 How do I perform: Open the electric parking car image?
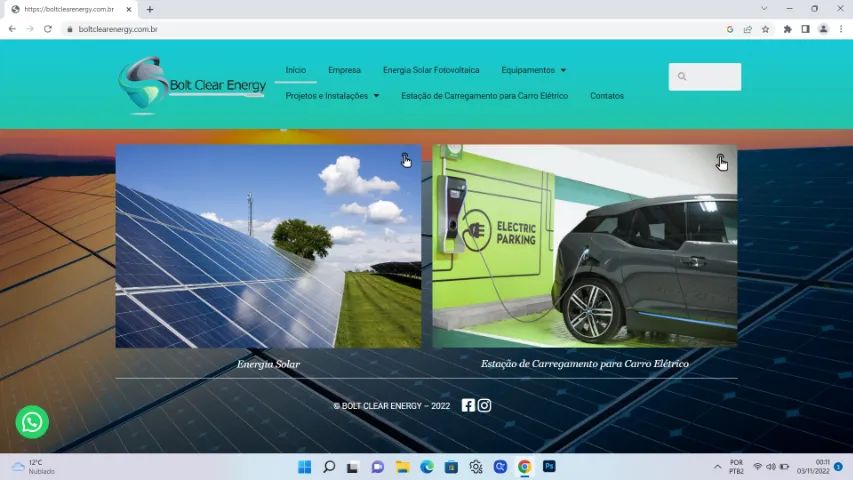pos(585,246)
